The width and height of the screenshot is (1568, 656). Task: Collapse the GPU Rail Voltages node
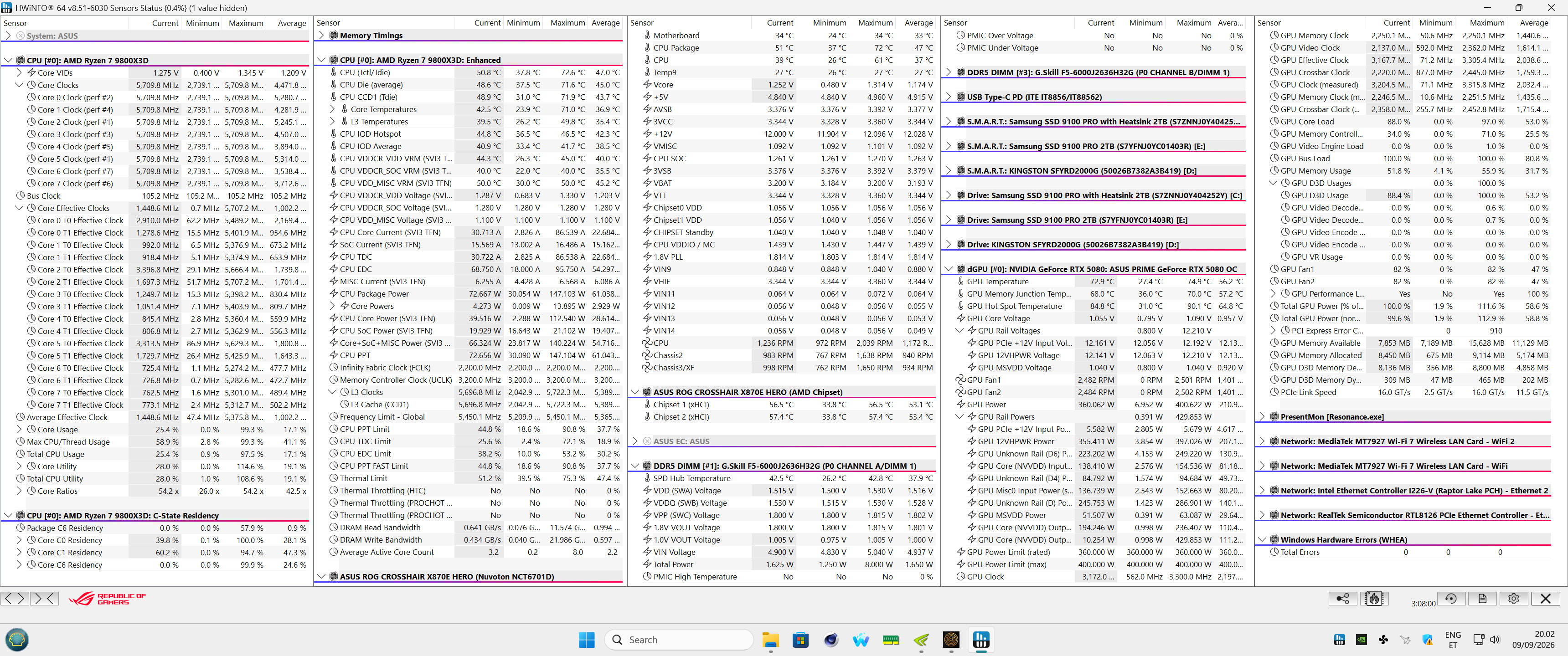tap(960, 331)
